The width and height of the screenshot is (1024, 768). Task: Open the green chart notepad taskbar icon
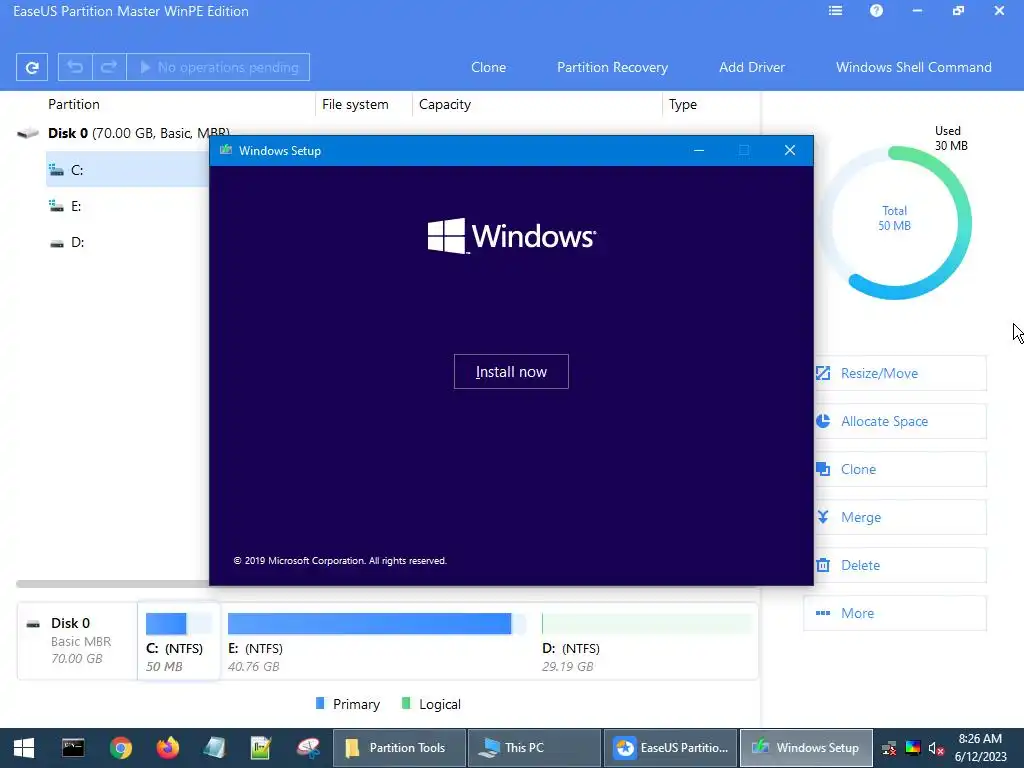point(261,748)
